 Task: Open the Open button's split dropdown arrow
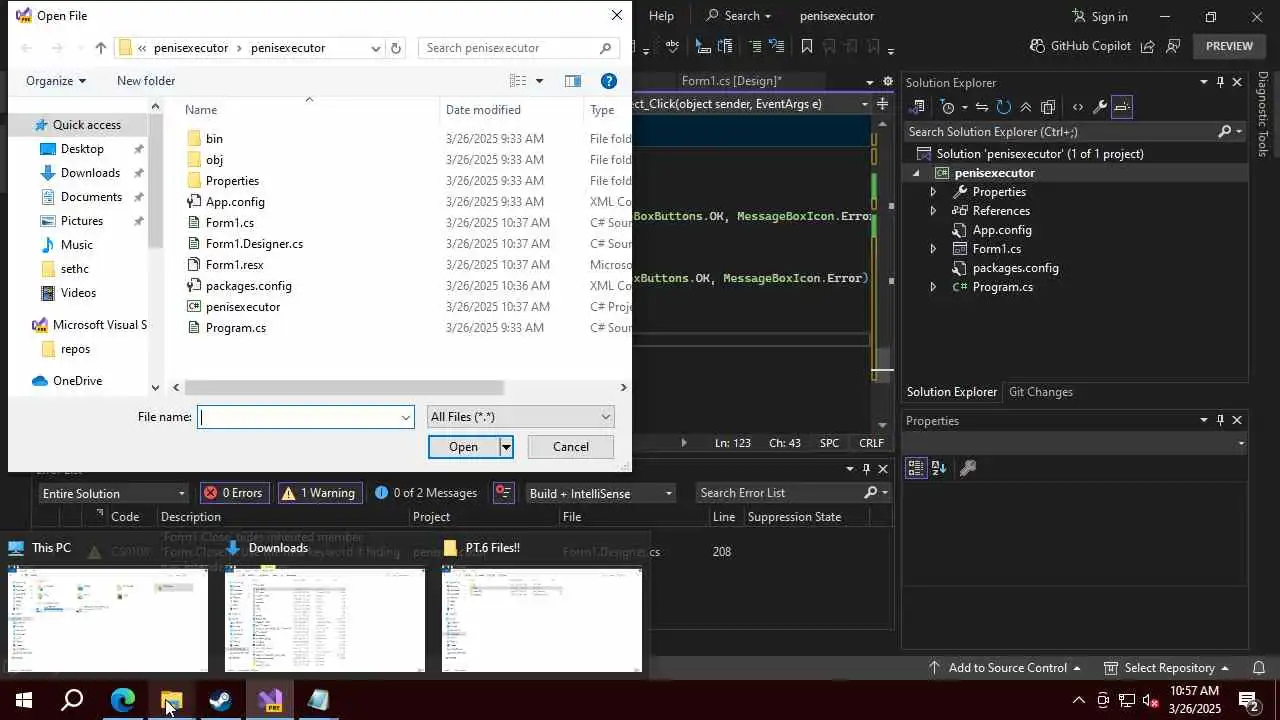(x=506, y=447)
